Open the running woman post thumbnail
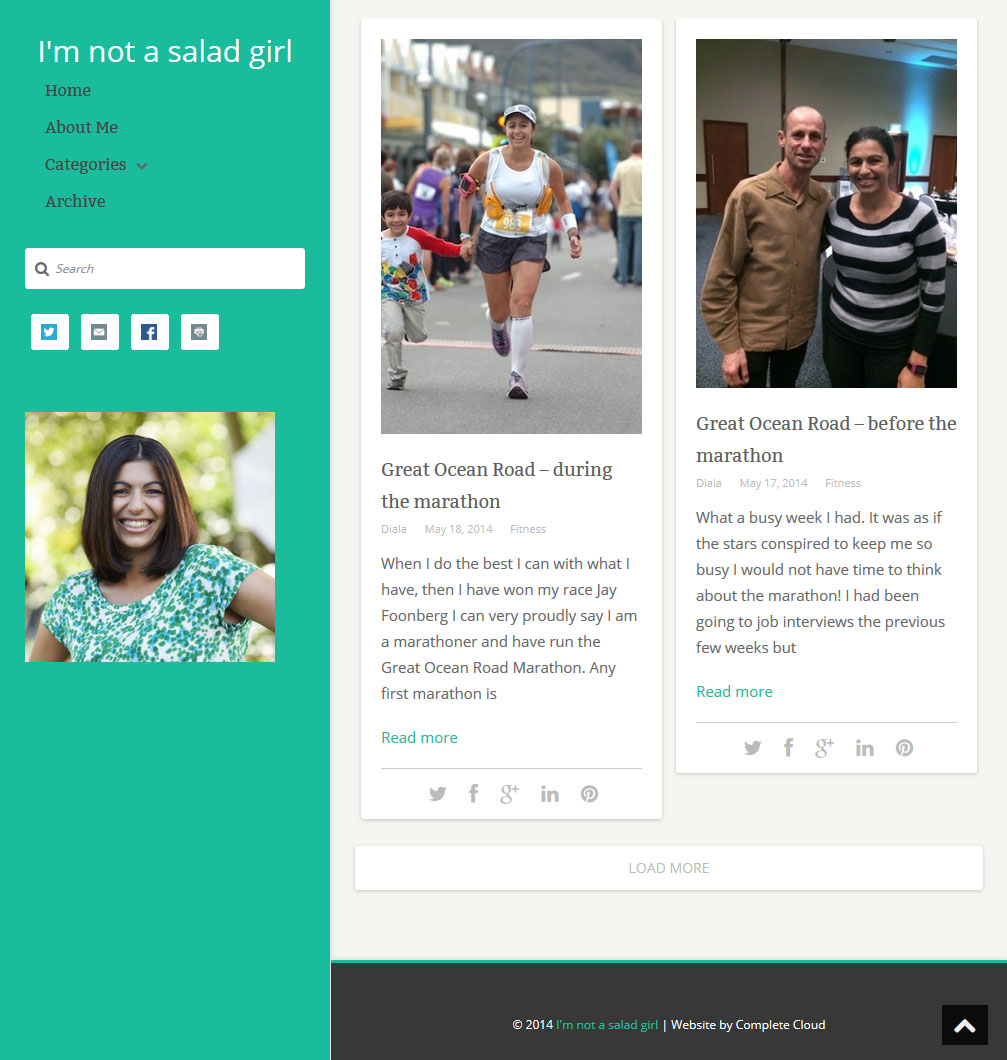 [x=511, y=236]
